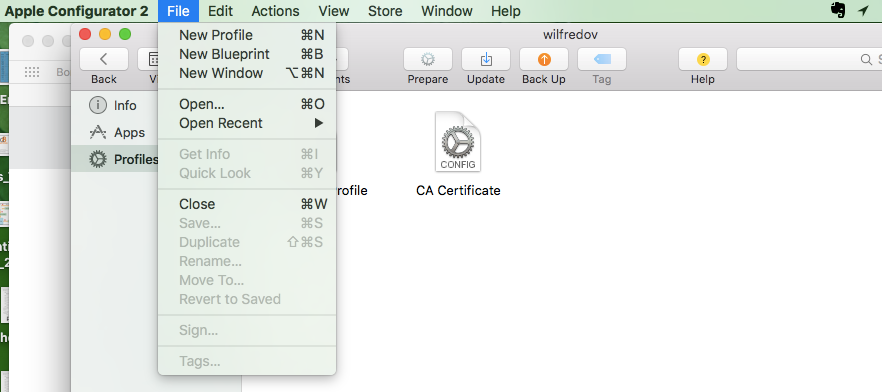Viewport: 882px width, 392px height.
Task: Open the Apple Configurator 2 app menu
Action: [x=76, y=11]
